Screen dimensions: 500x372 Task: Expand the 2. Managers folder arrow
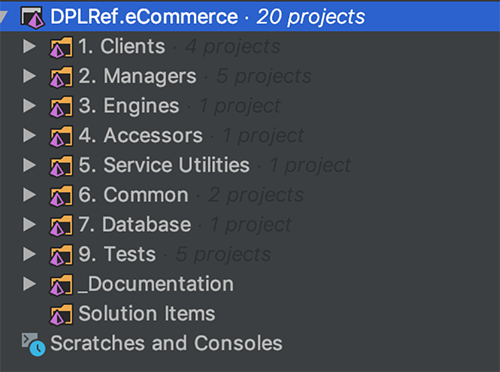(29, 76)
